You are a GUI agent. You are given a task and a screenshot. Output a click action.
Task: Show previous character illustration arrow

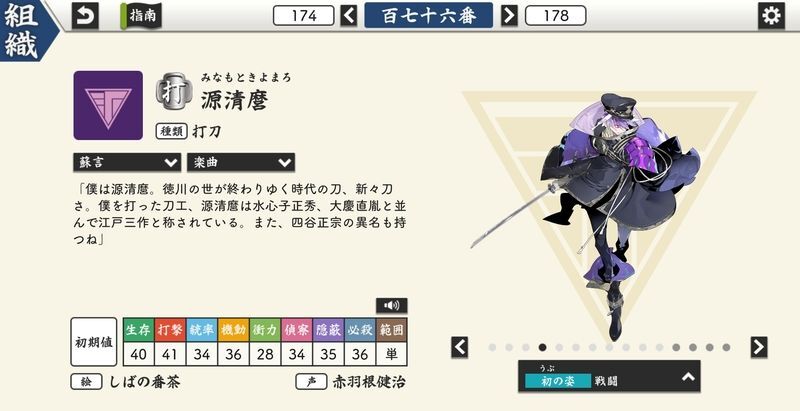[459, 347]
